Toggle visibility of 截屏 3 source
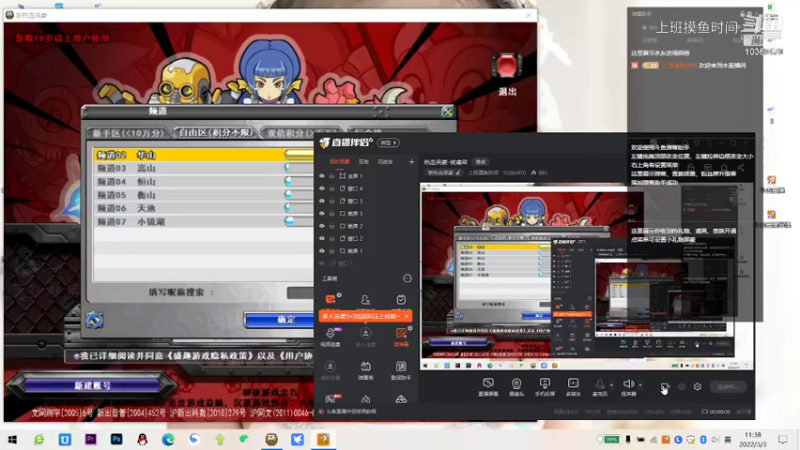Image resolution: width=800 pixels, height=450 pixels. 321,213
